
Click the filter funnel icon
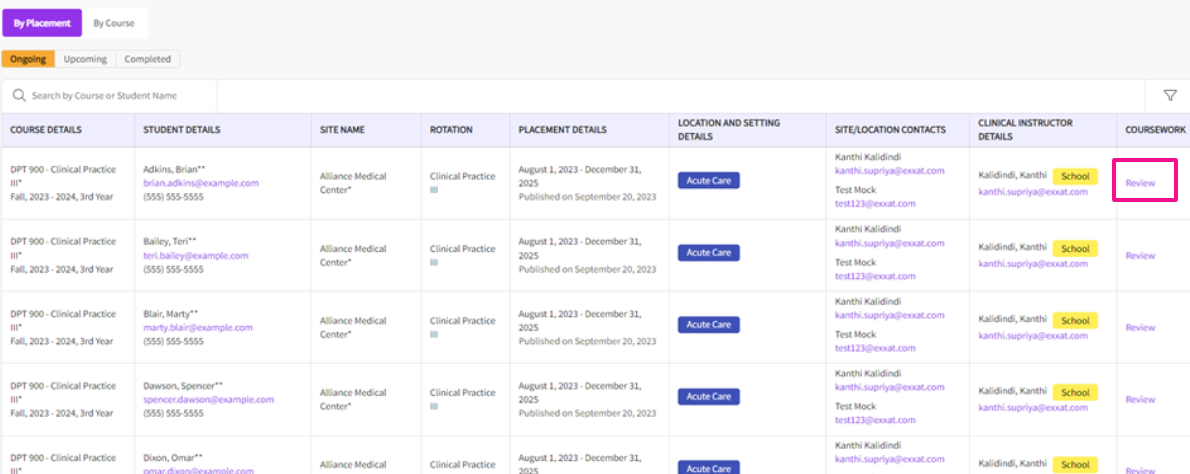click(1169, 96)
